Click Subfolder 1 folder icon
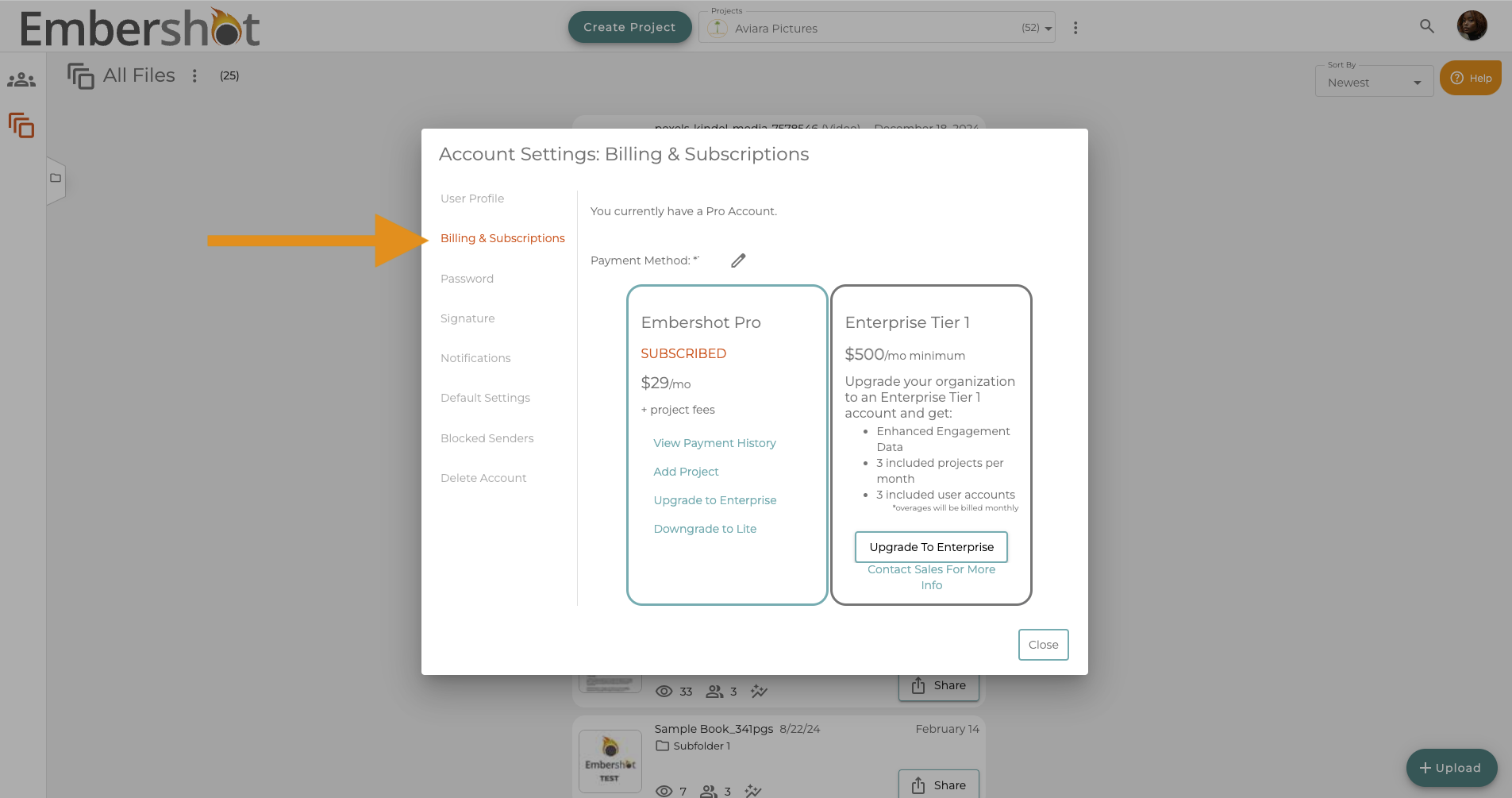1512x798 pixels. (662, 746)
